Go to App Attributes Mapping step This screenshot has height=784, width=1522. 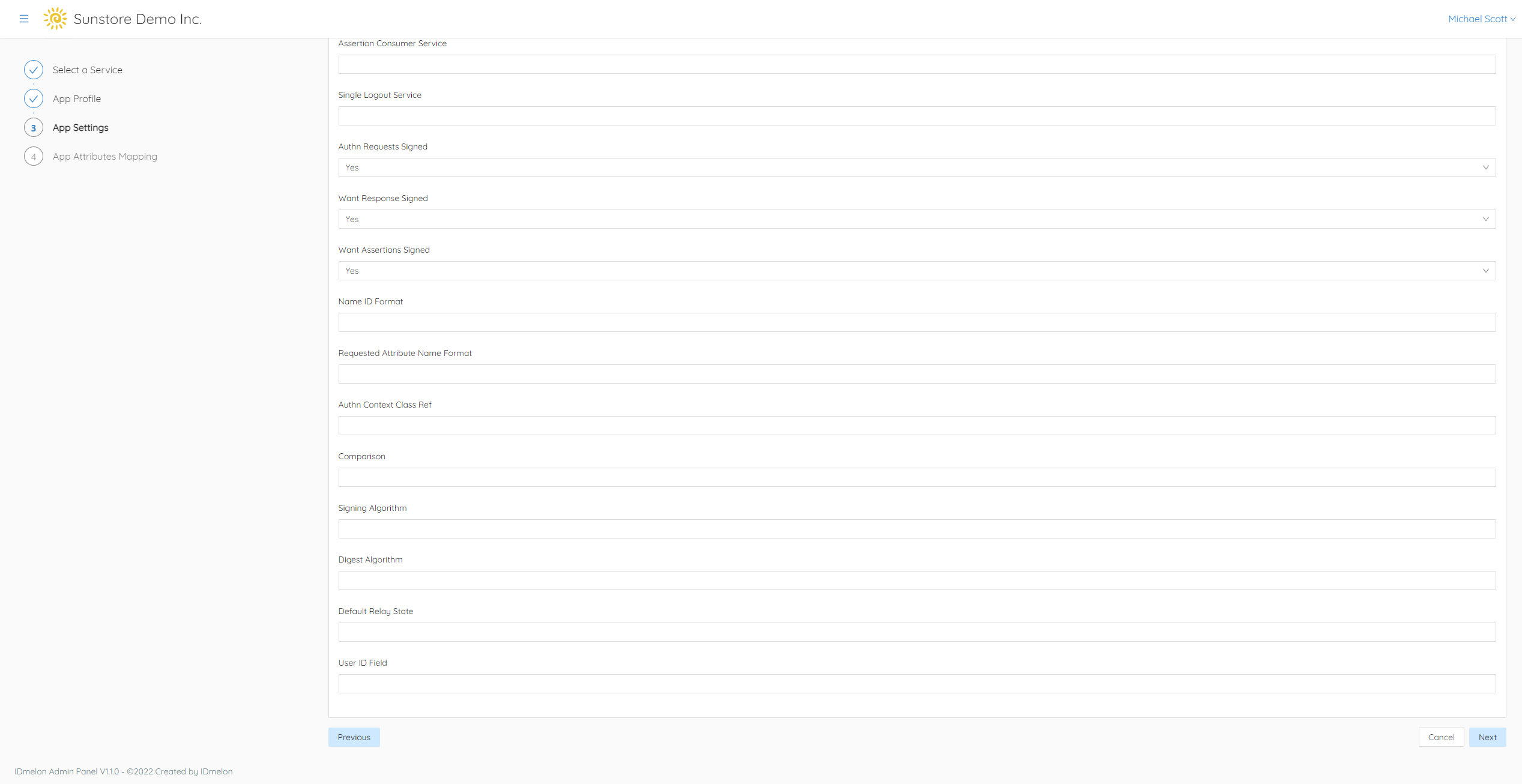tap(105, 156)
